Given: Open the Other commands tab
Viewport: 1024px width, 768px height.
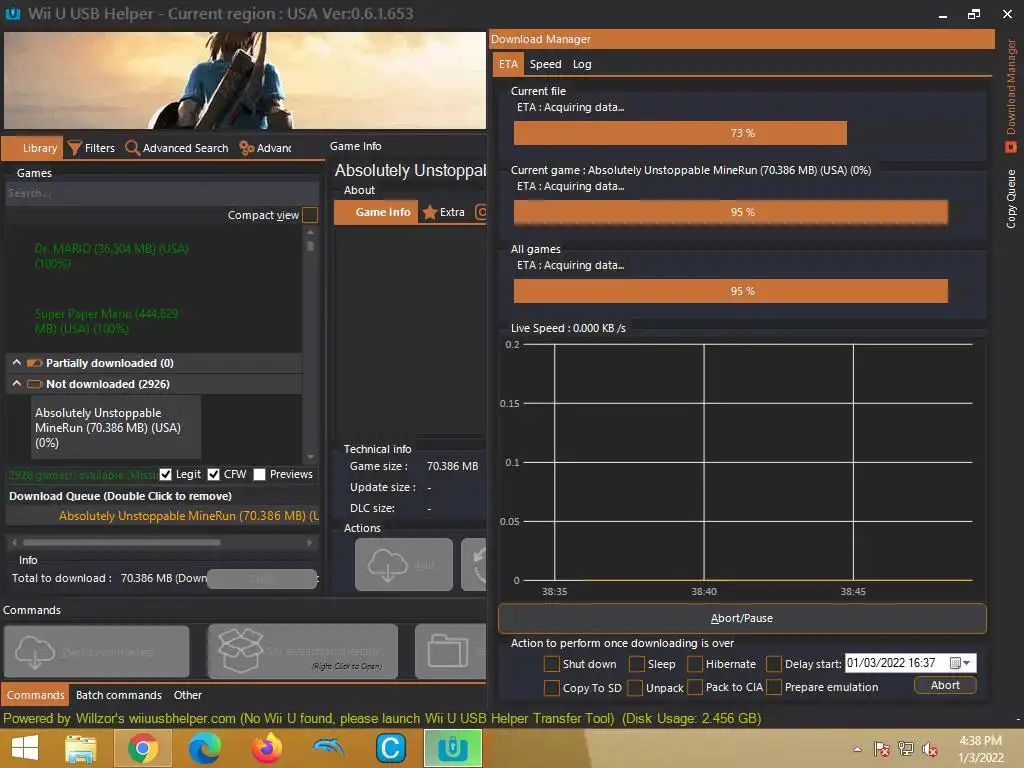Looking at the screenshot, I should (187, 696).
